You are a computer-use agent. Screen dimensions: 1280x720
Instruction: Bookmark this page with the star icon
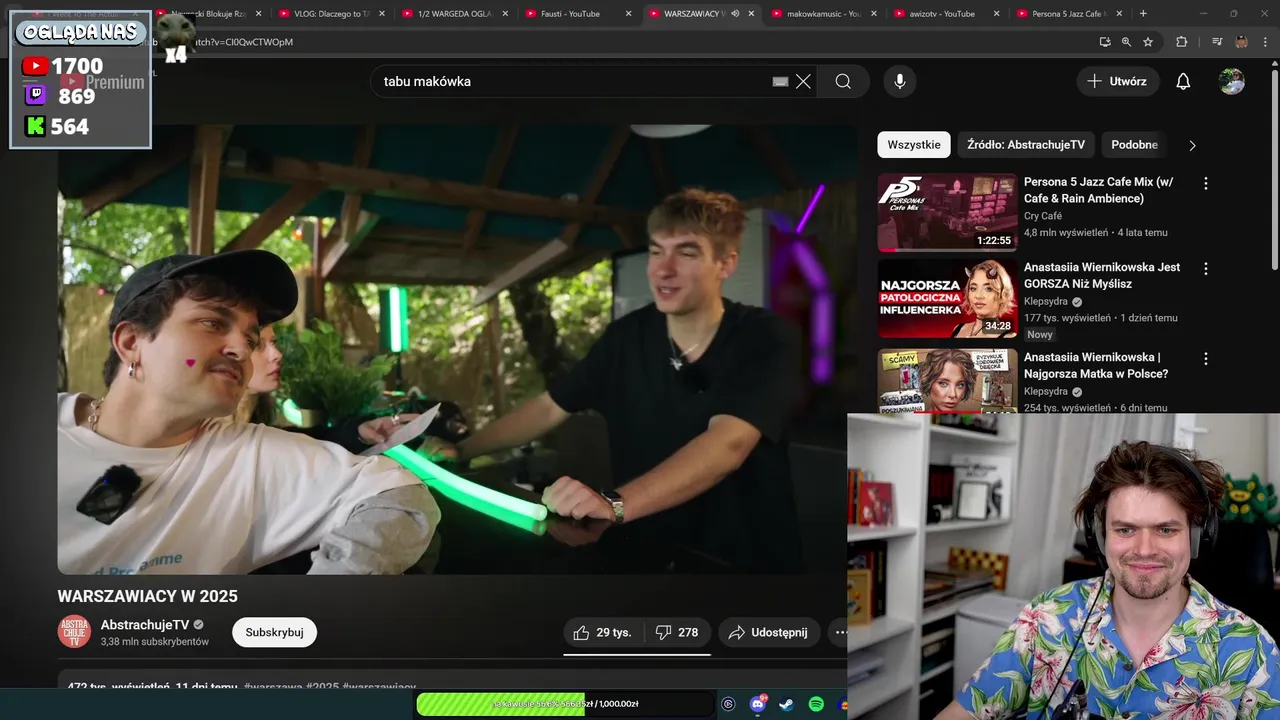pos(1148,42)
